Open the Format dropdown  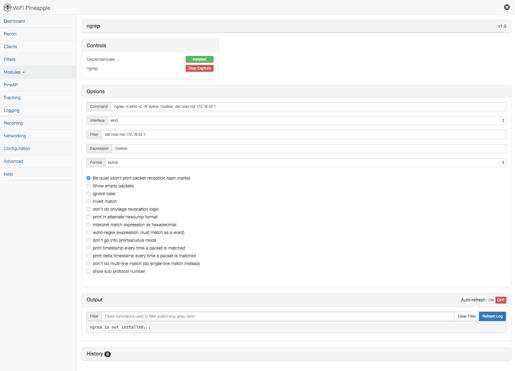tap(306, 162)
